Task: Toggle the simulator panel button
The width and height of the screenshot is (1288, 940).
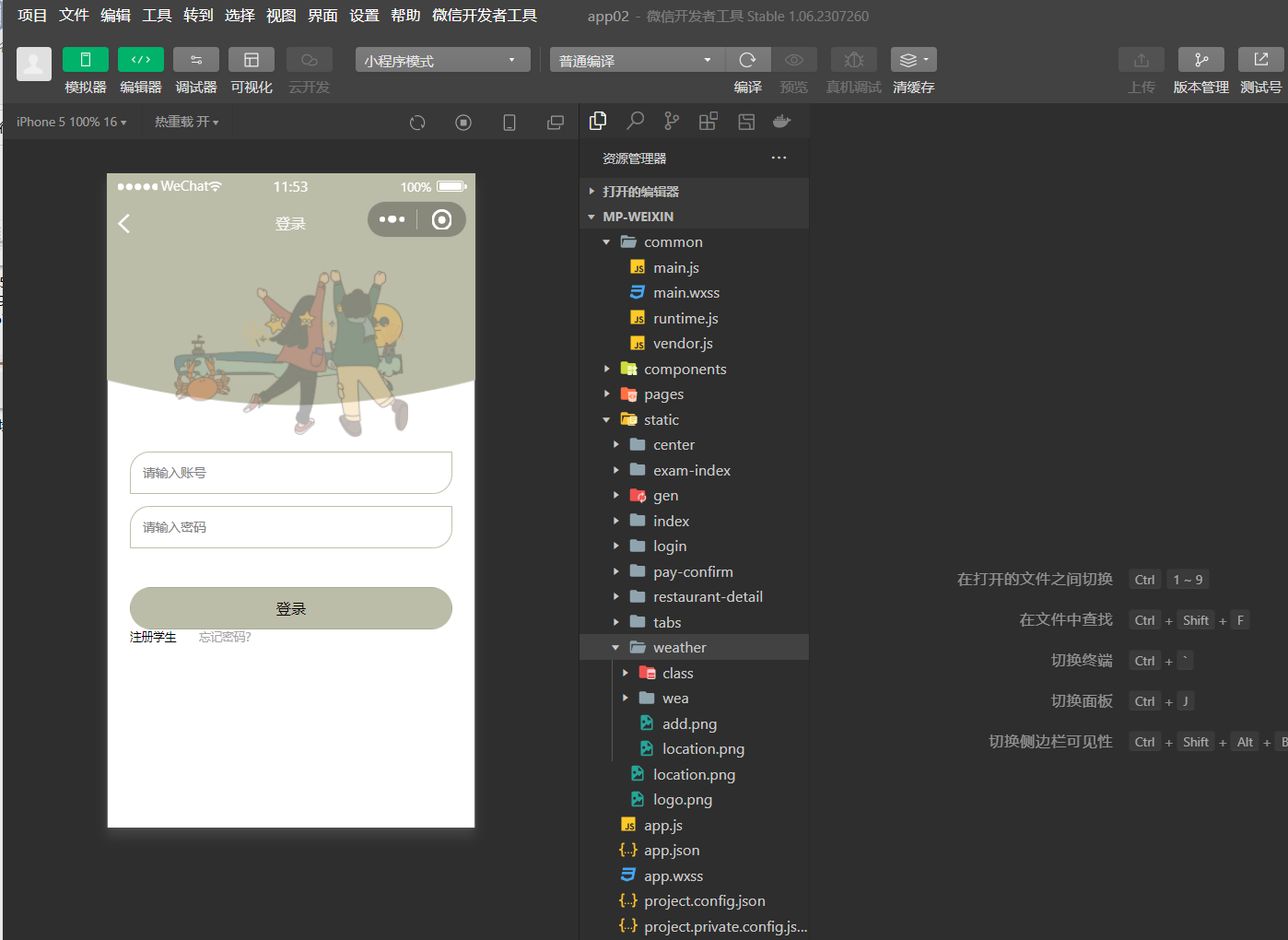Action: pos(85,60)
